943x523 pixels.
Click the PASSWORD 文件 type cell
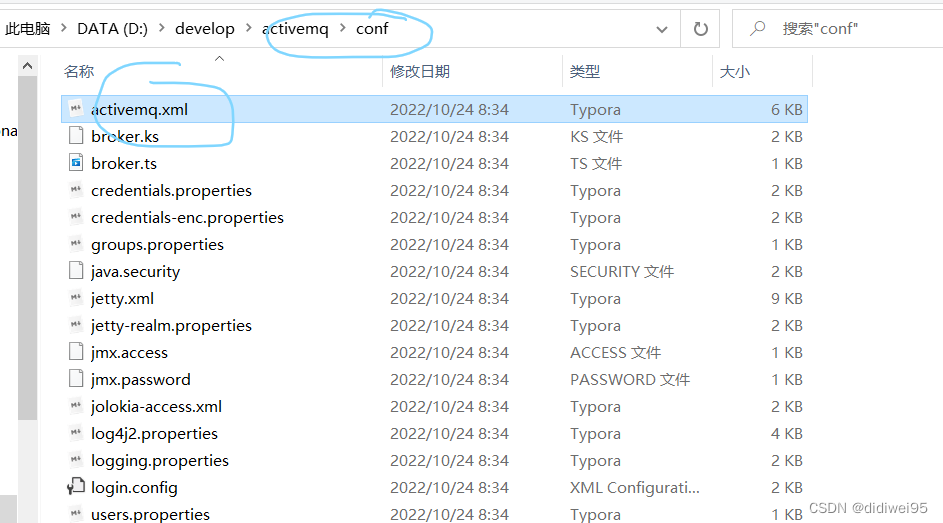pyautogui.click(x=630, y=380)
